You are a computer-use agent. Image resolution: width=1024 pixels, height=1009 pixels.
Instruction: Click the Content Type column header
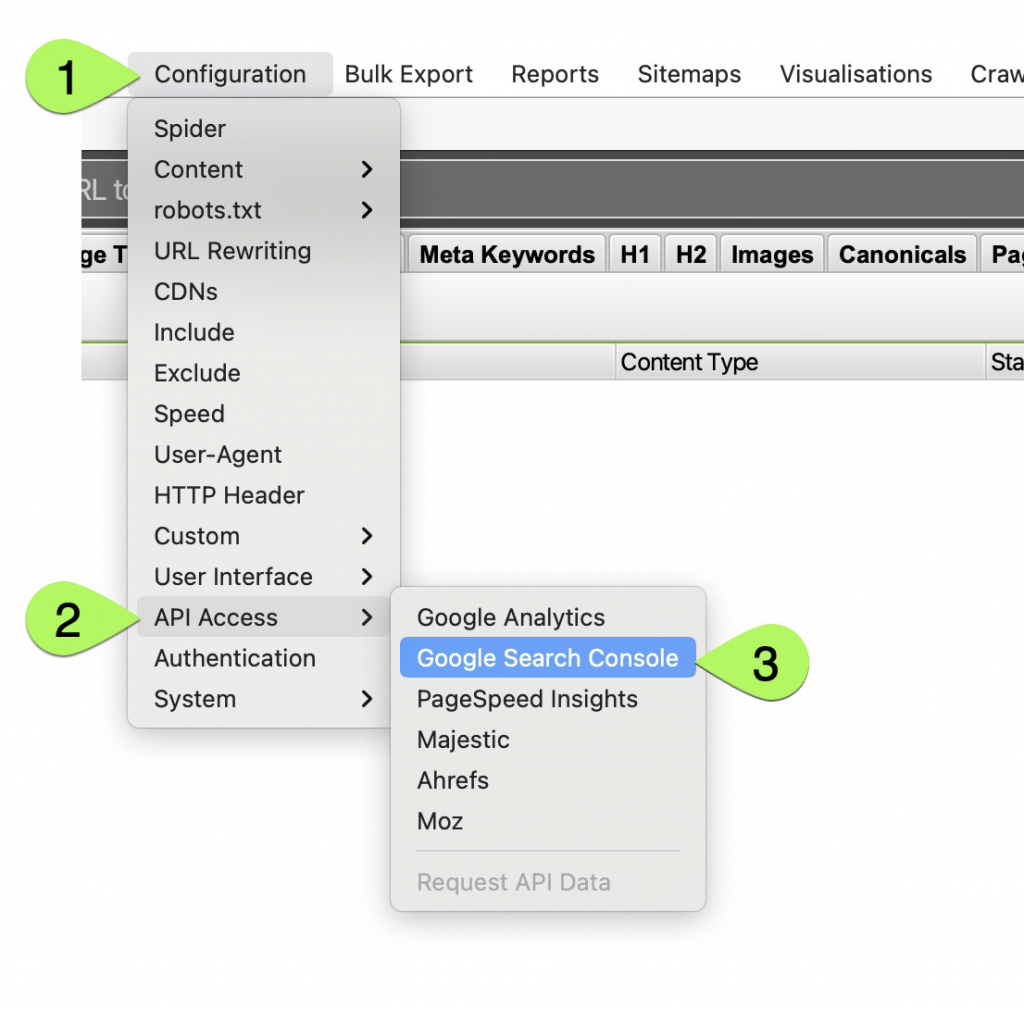[800, 362]
